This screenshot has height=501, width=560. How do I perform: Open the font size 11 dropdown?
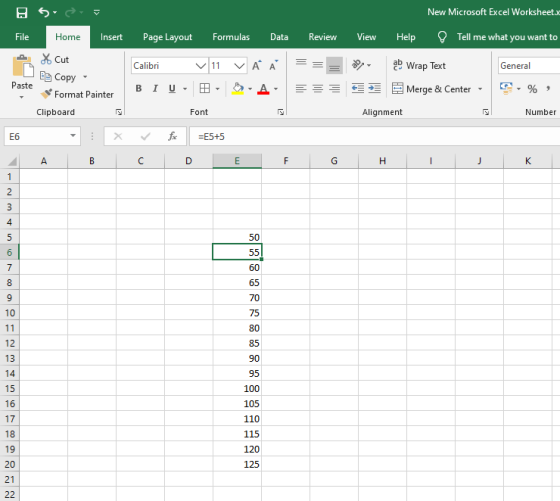pyautogui.click(x=239, y=66)
